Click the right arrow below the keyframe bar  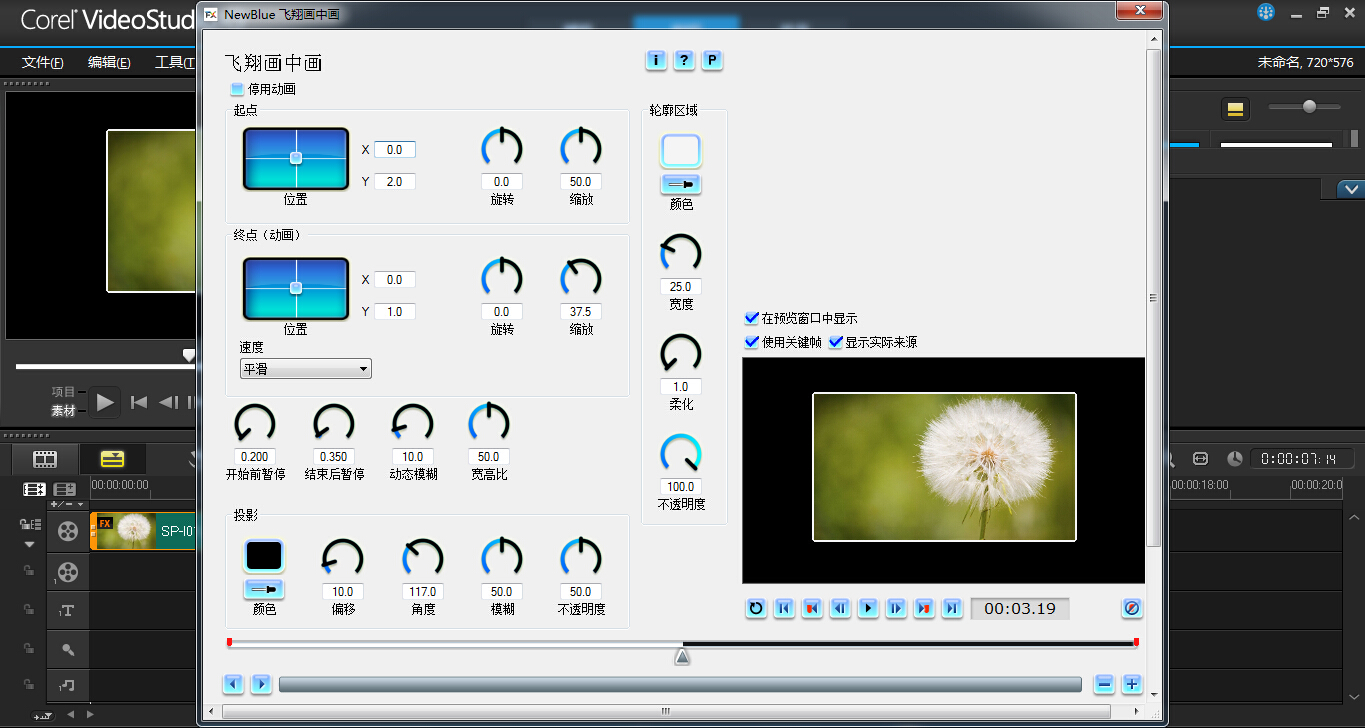coord(261,684)
